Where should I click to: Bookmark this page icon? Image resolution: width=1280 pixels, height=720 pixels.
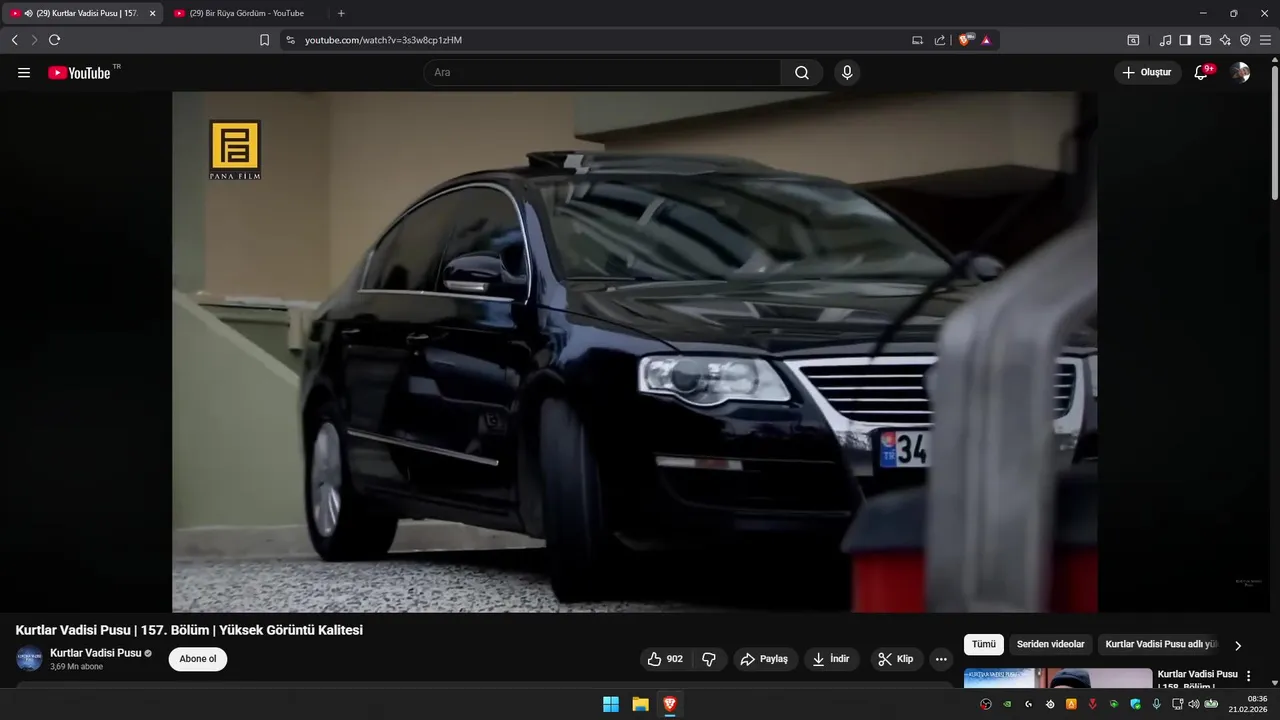(264, 40)
